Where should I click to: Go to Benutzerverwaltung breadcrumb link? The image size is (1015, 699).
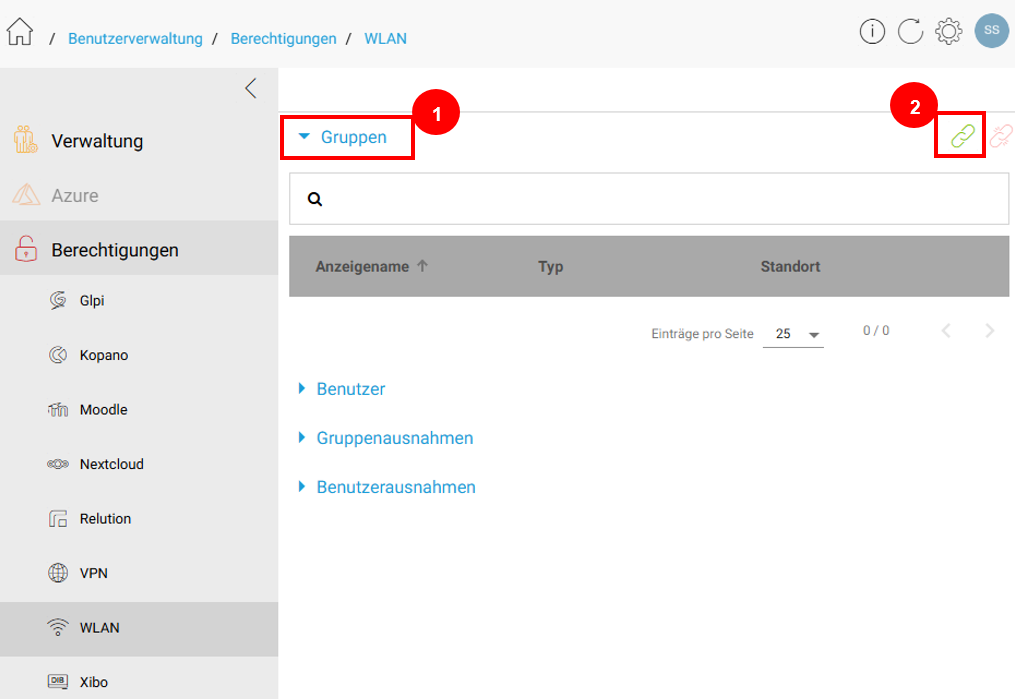(135, 39)
